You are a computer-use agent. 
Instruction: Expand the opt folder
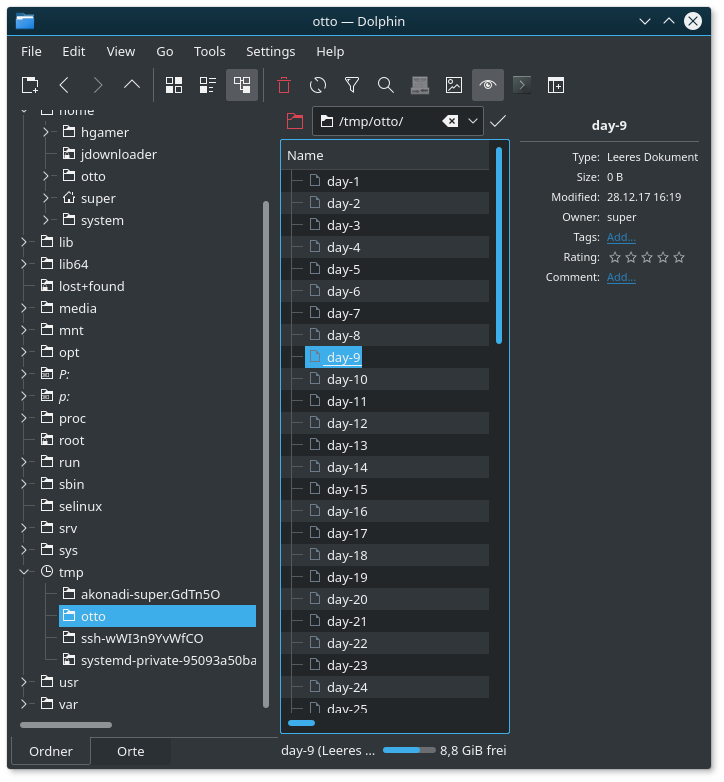pyautogui.click(x=24, y=352)
